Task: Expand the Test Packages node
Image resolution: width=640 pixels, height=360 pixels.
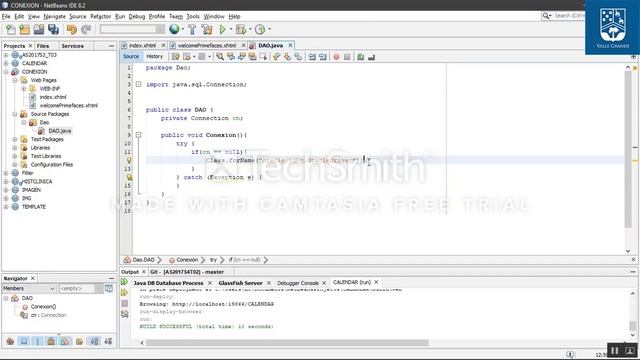Action: tap(15, 139)
